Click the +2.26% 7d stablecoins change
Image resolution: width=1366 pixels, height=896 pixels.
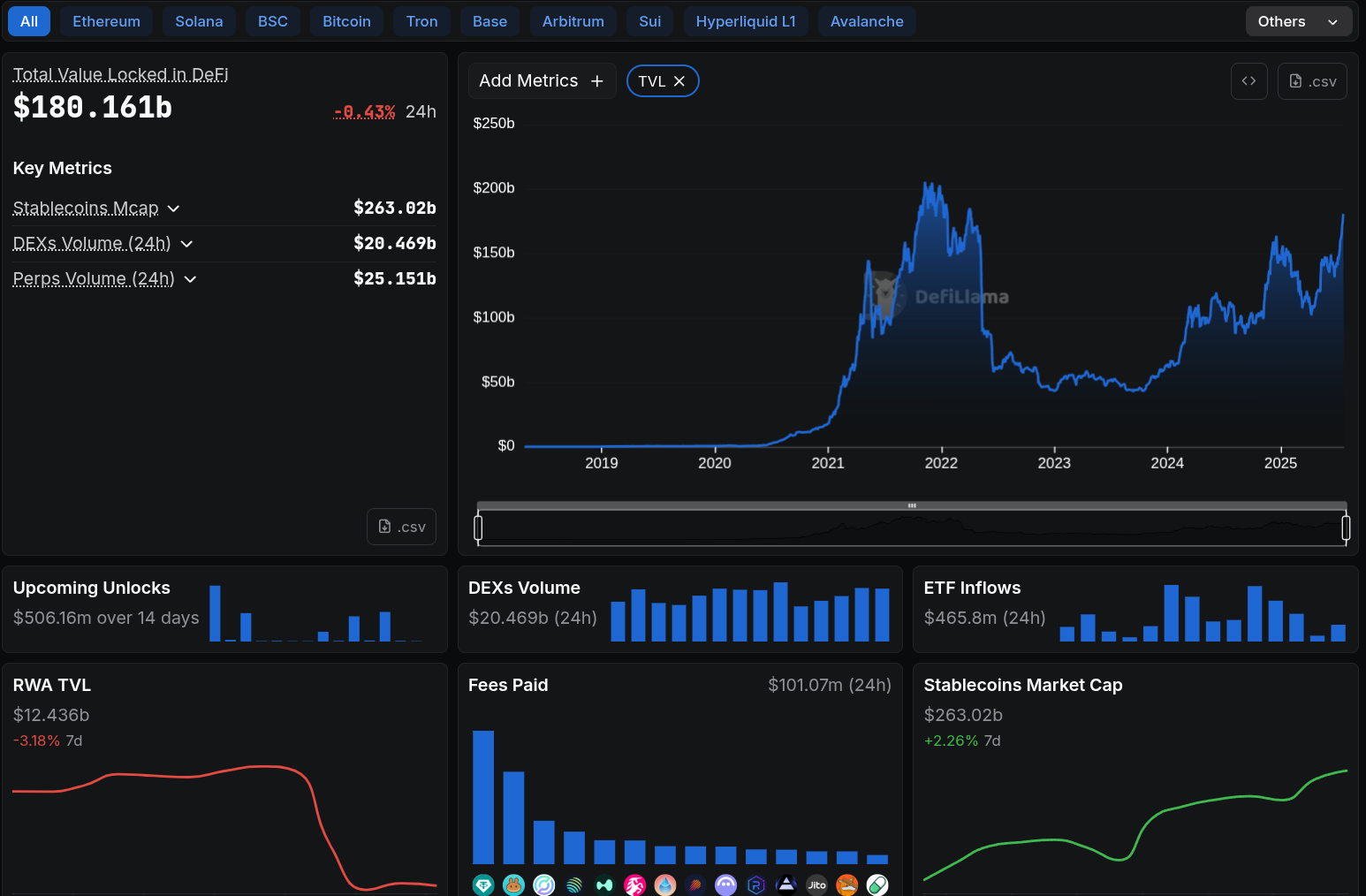962,740
